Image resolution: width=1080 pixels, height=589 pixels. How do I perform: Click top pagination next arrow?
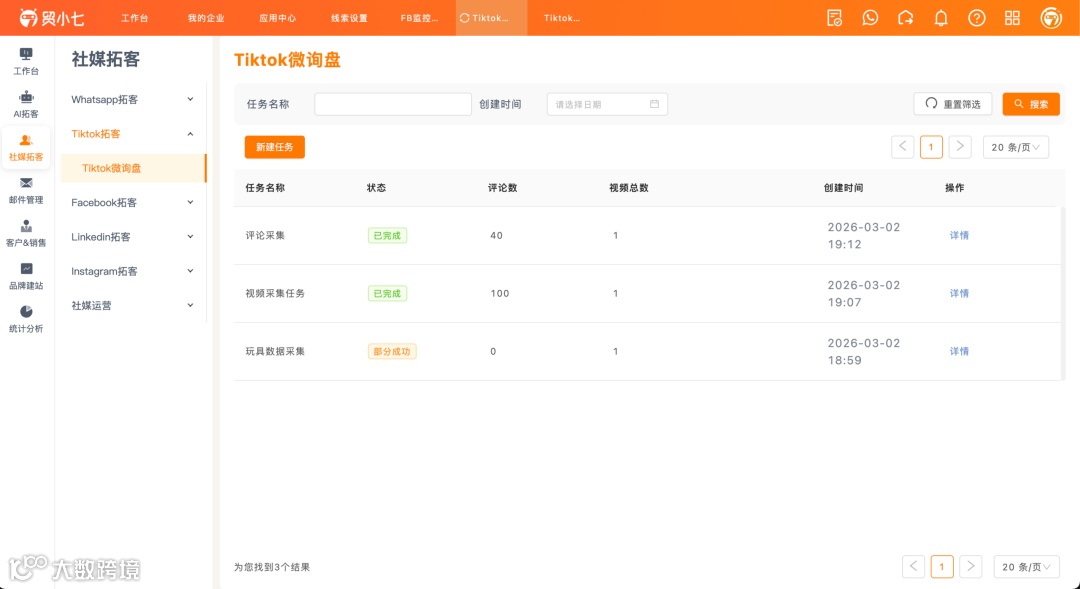click(x=960, y=147)
